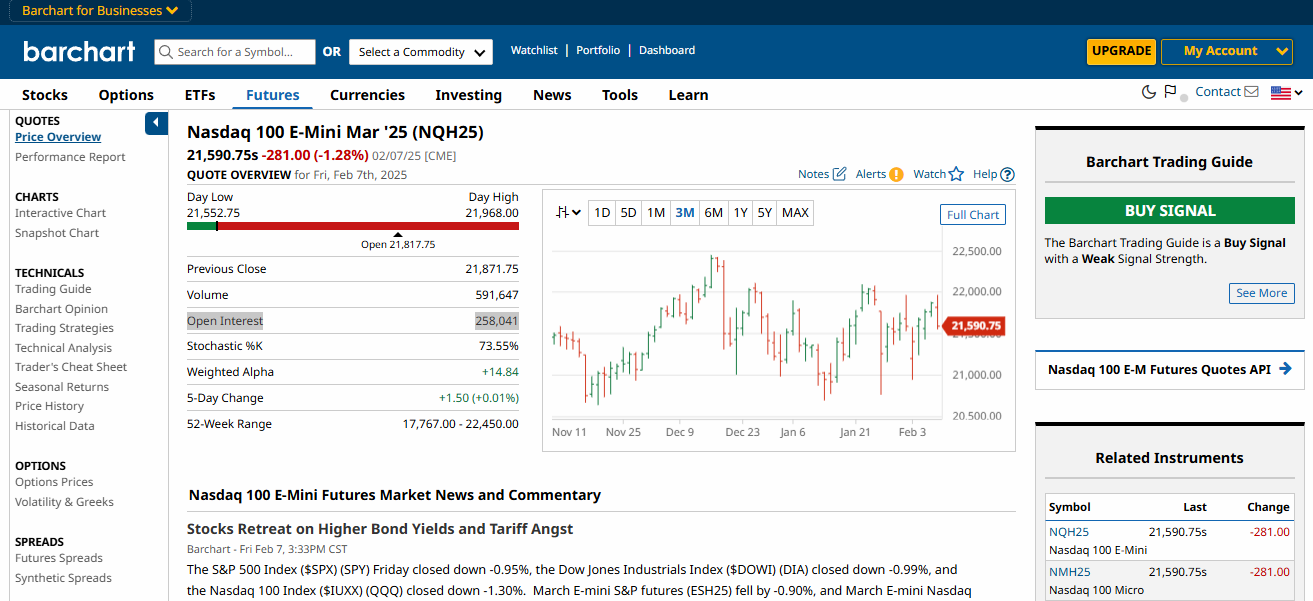Open the Portfolio link
The width and height of the screenshot is (1313, 601).
(598, 50)
